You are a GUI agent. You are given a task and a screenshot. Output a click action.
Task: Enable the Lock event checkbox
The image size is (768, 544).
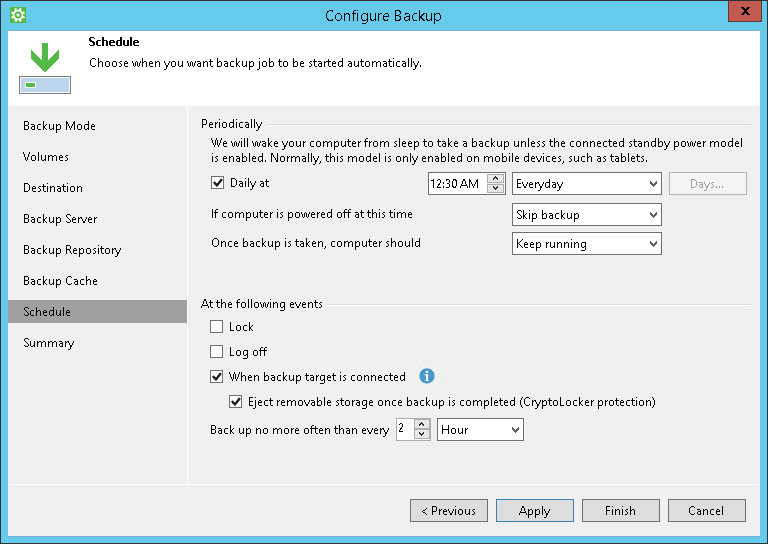pyautogui.click(x=217, y=327)
